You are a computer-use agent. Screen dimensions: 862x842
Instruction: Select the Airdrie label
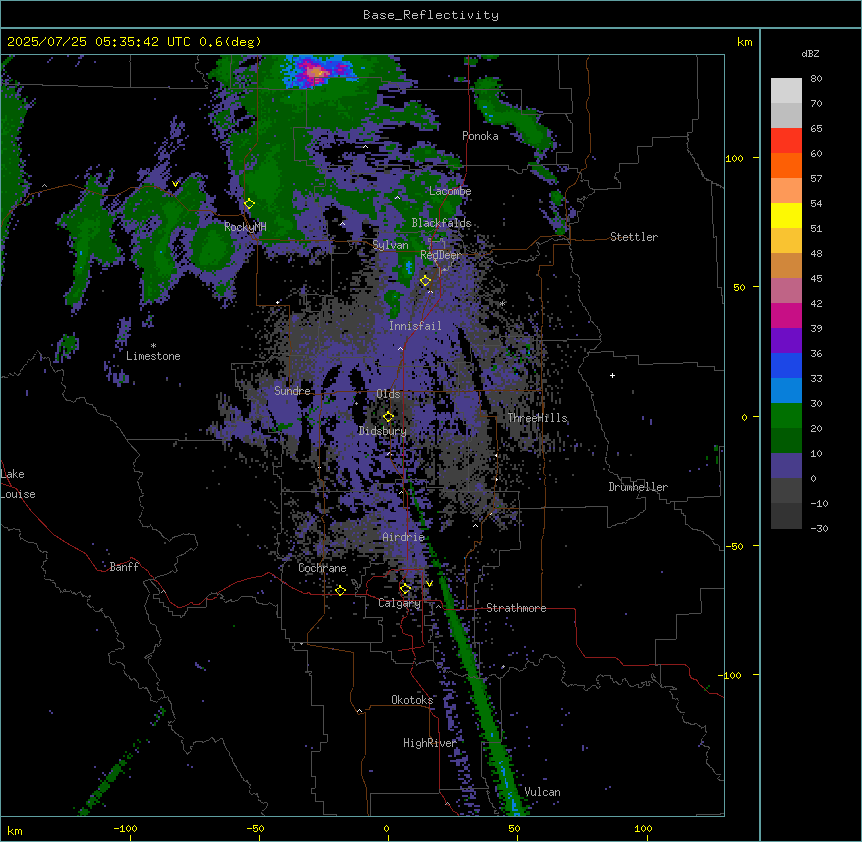click(403, 537)
